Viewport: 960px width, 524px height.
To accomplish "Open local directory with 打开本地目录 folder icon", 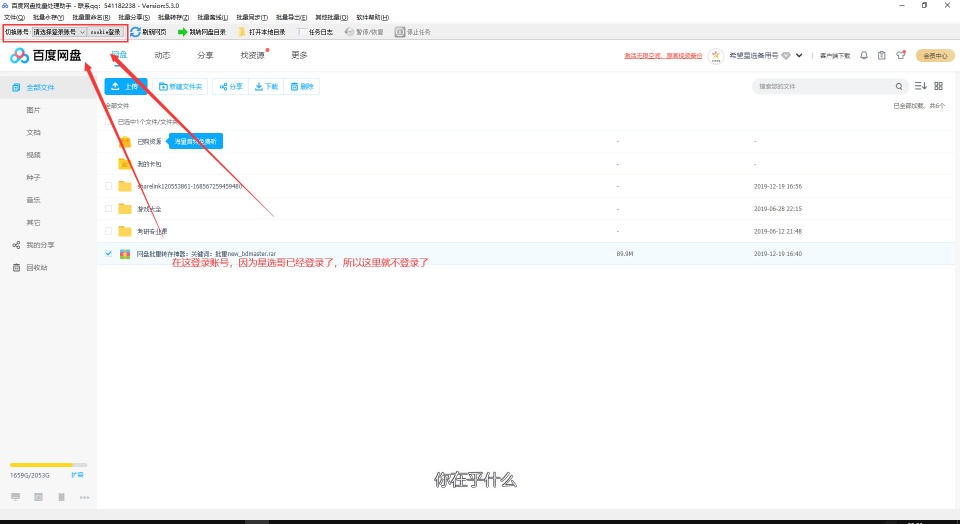I will coord(242,32).
